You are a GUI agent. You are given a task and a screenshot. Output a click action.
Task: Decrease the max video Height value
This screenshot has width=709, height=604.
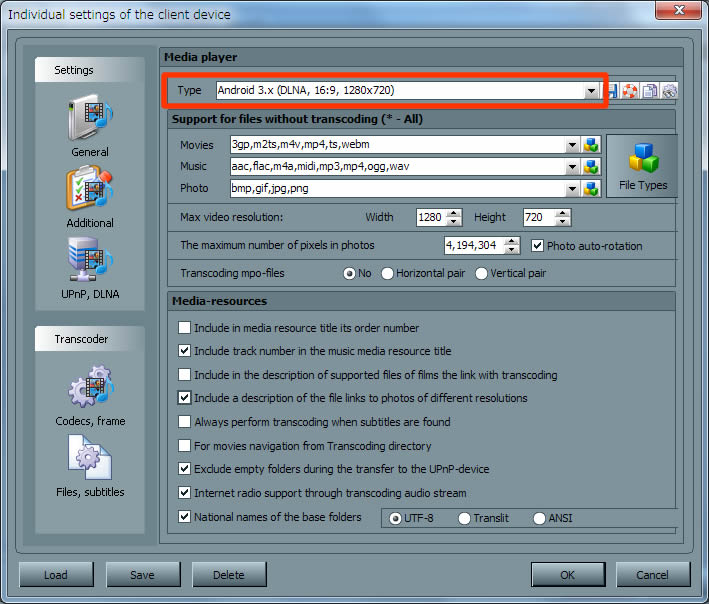[562, 222]
